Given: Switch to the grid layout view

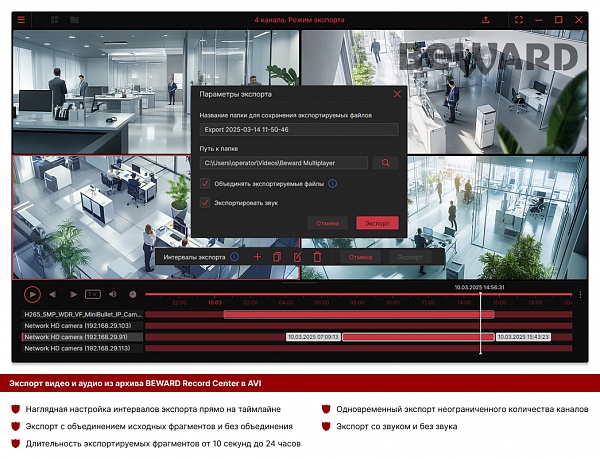Looking at the screenshot, I should (x=55, y=20).
